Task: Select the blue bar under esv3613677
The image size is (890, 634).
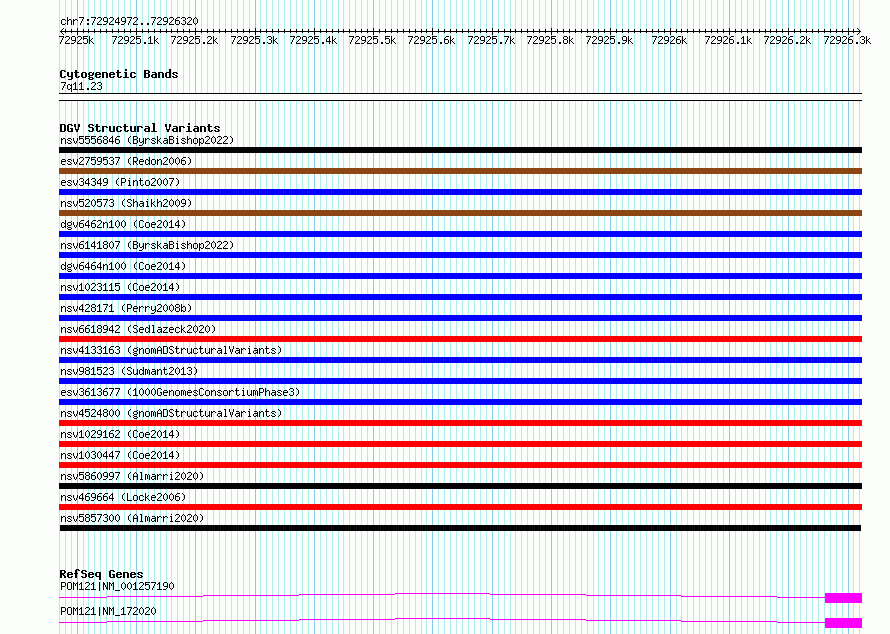Action: point(460,402)
